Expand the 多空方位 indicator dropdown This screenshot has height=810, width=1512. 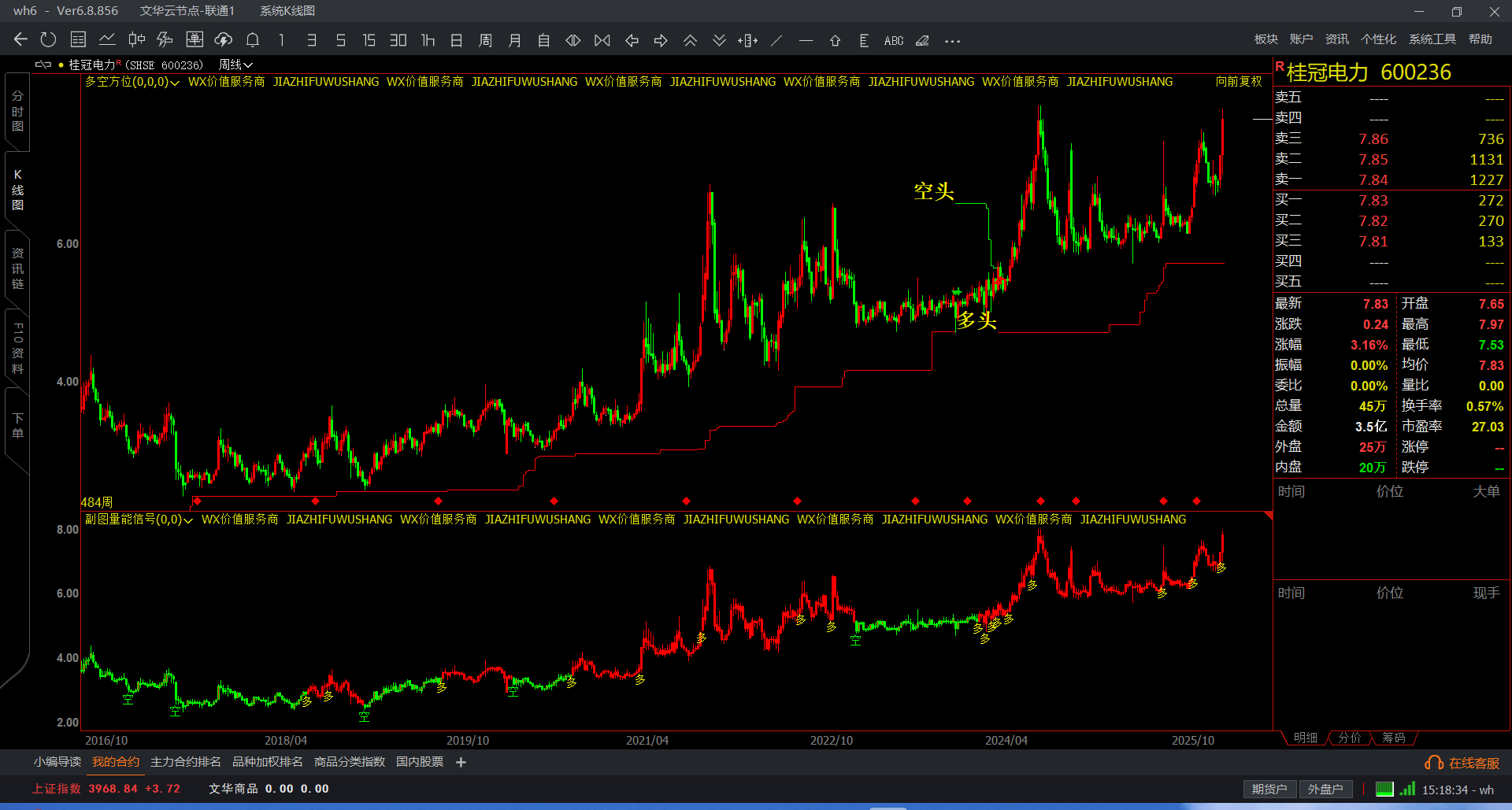[x=132, y=82]
